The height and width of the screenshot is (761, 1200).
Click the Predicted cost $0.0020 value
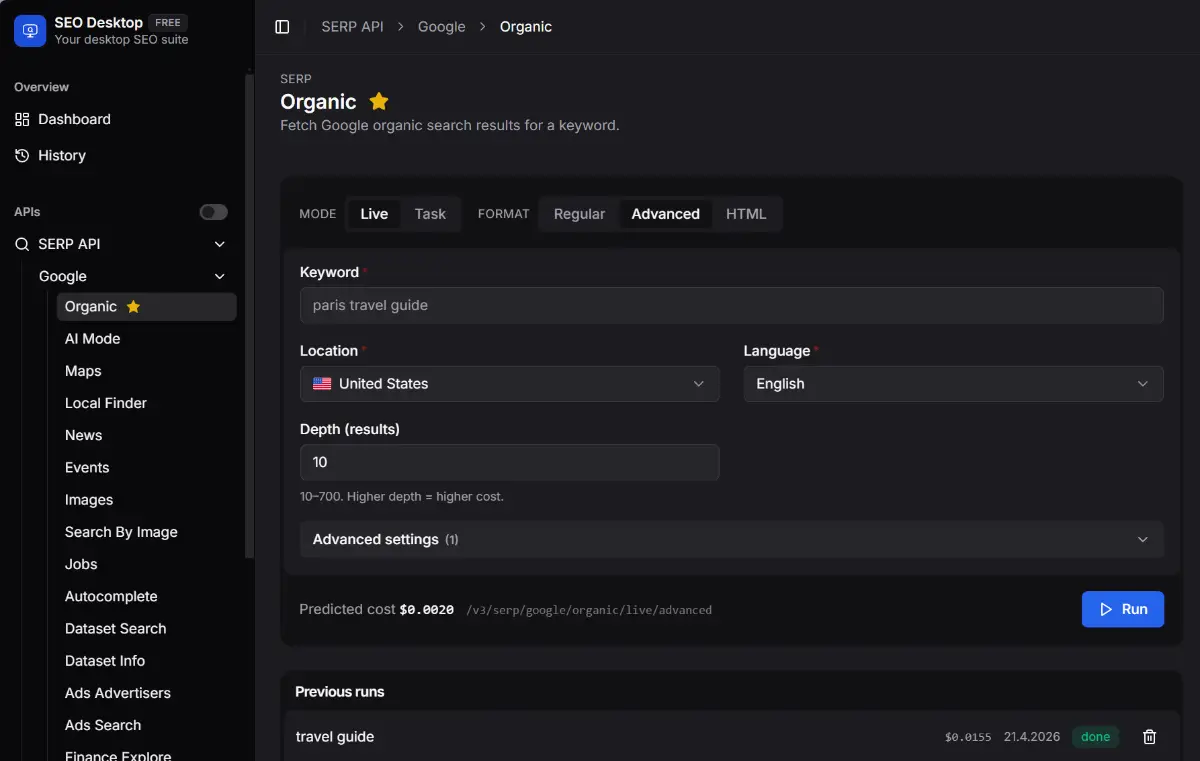pos(427,609)
